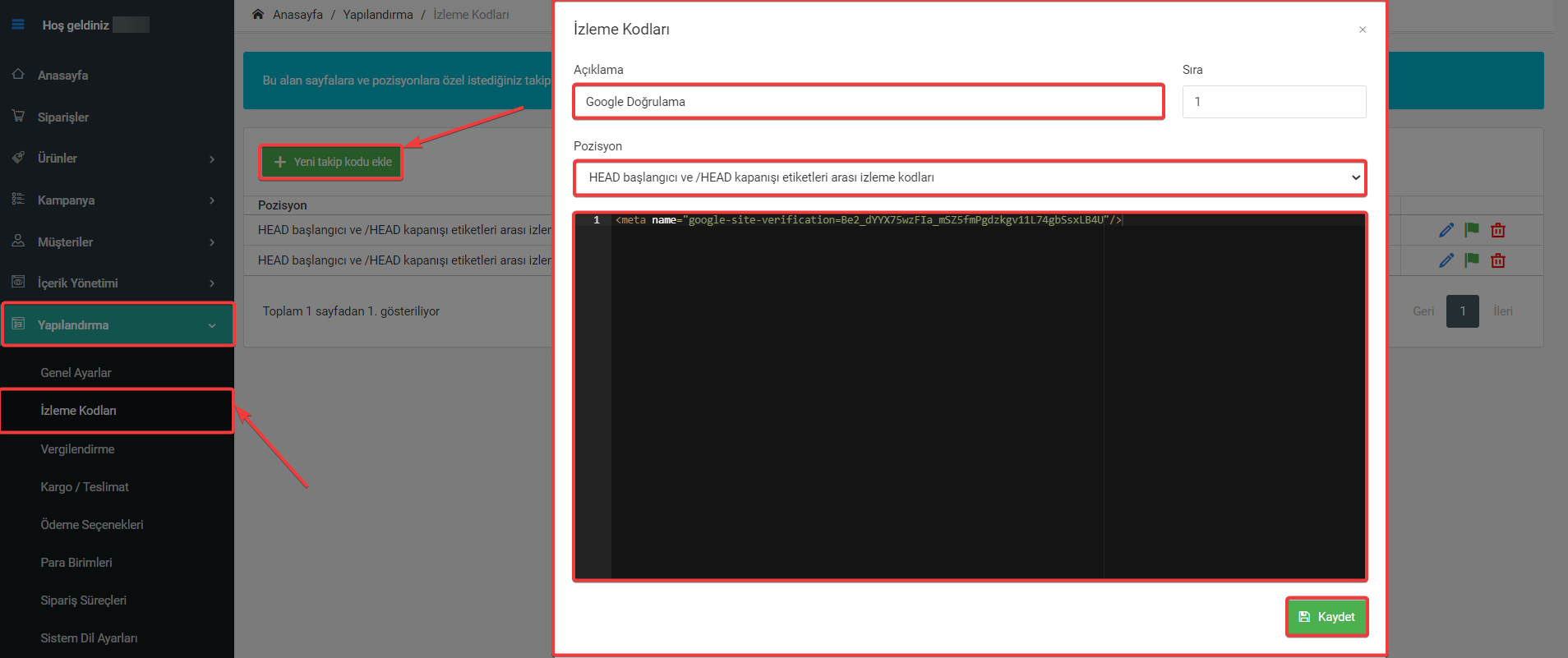
Task: Open Sistem Dil Ayarları submenu item
Action: tap(89, 638)
